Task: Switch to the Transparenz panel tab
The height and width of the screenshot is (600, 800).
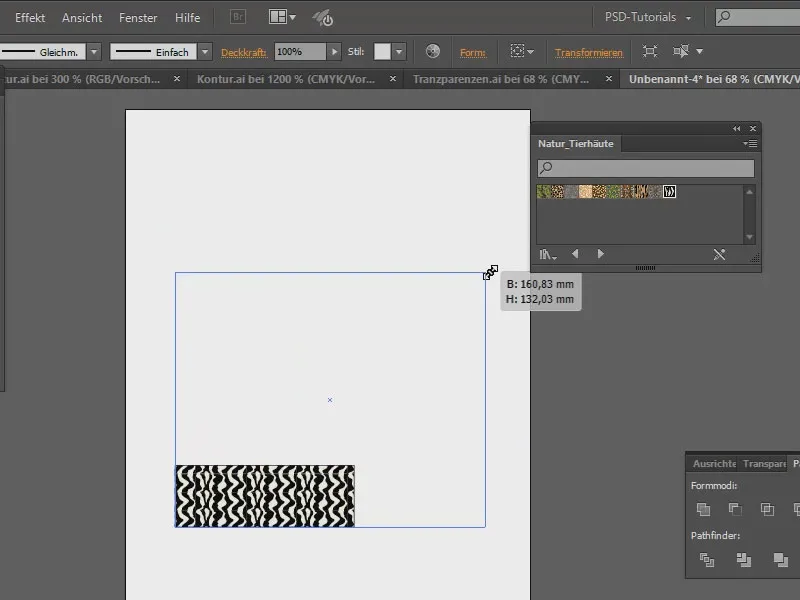Action: click(x=764, y=463)
